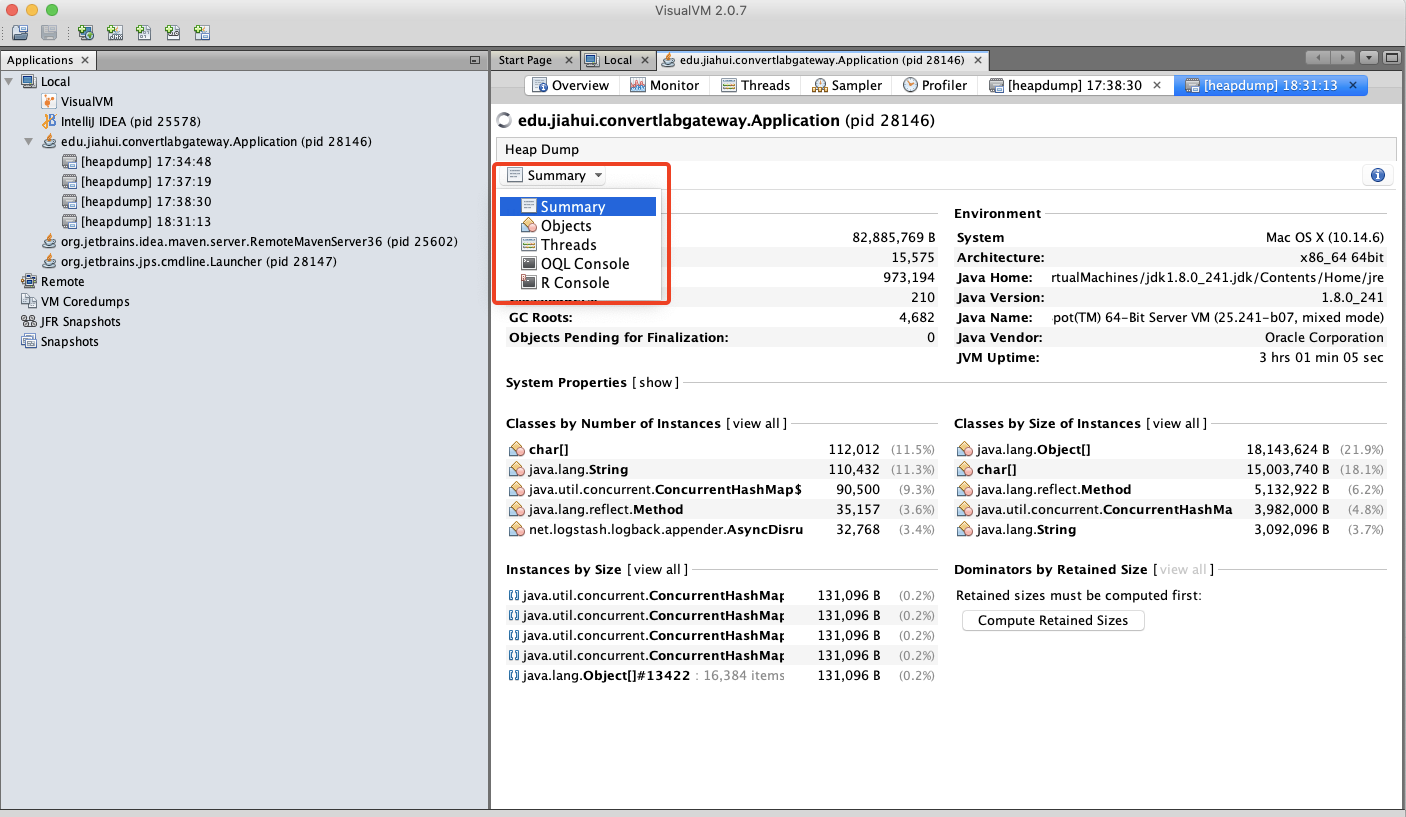Choose Threads from the dropdown list

[x=578, y=245]
